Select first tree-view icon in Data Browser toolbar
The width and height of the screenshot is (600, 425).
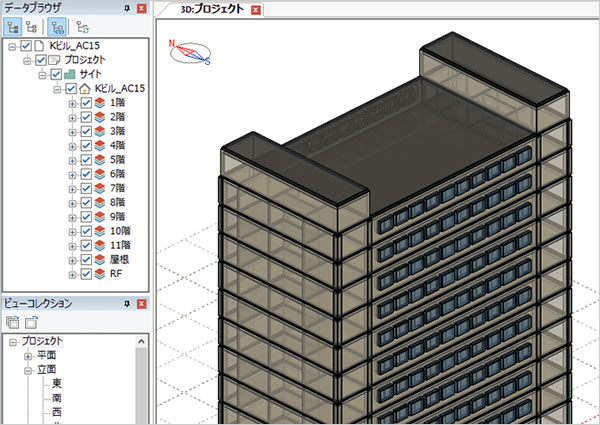coord(12,27)
